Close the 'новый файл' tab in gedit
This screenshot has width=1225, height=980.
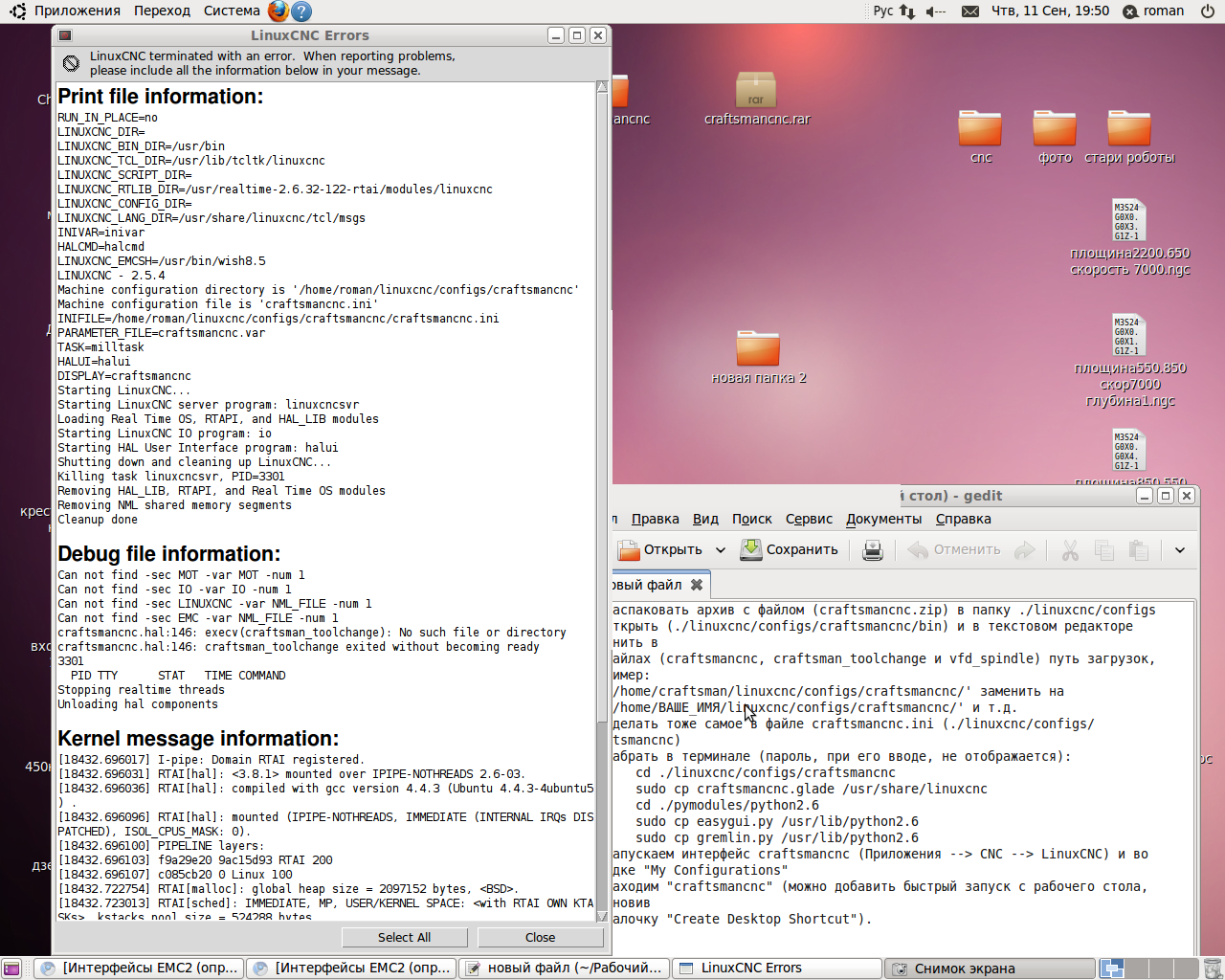(x=697, y=585)
